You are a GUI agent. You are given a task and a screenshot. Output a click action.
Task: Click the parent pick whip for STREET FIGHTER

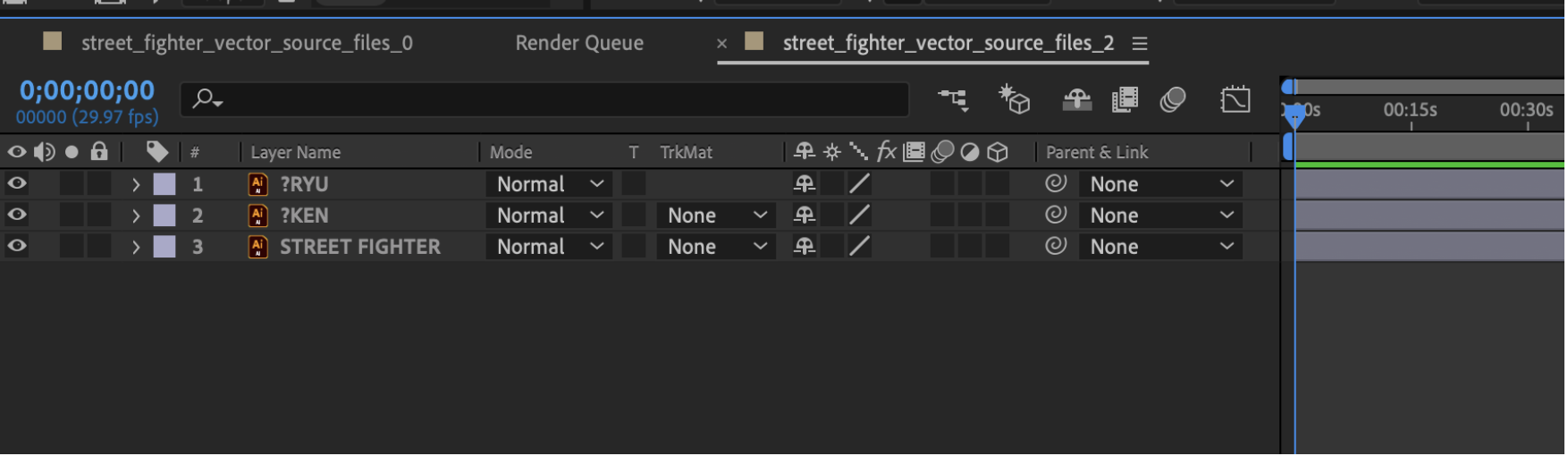(1056, 246)
